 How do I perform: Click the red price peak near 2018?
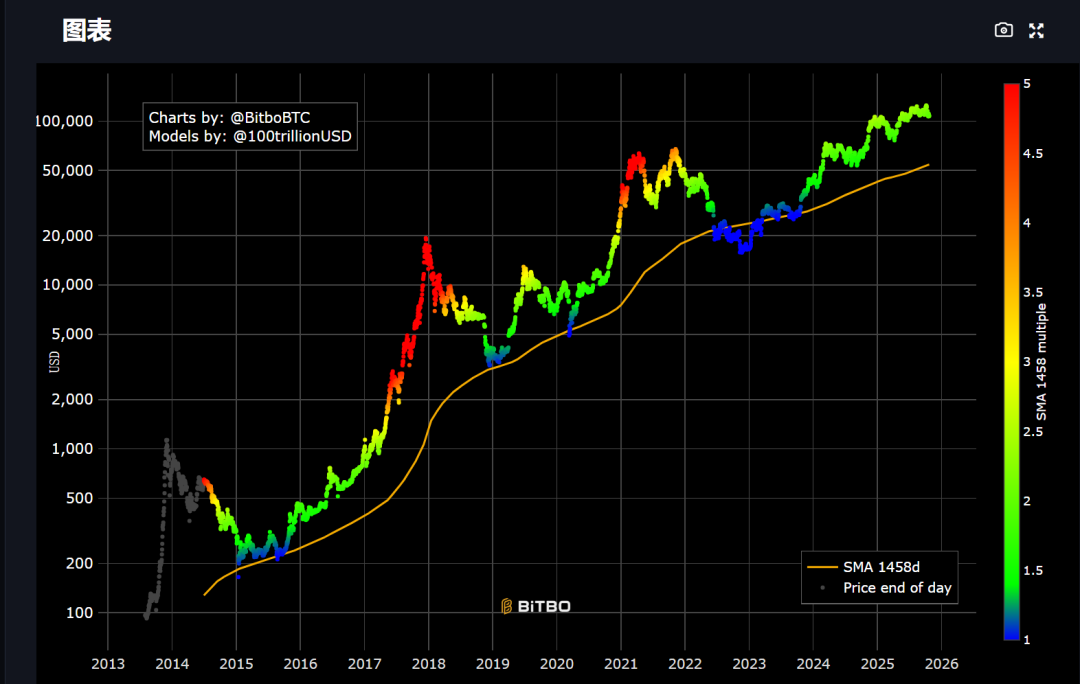[427, 242]
